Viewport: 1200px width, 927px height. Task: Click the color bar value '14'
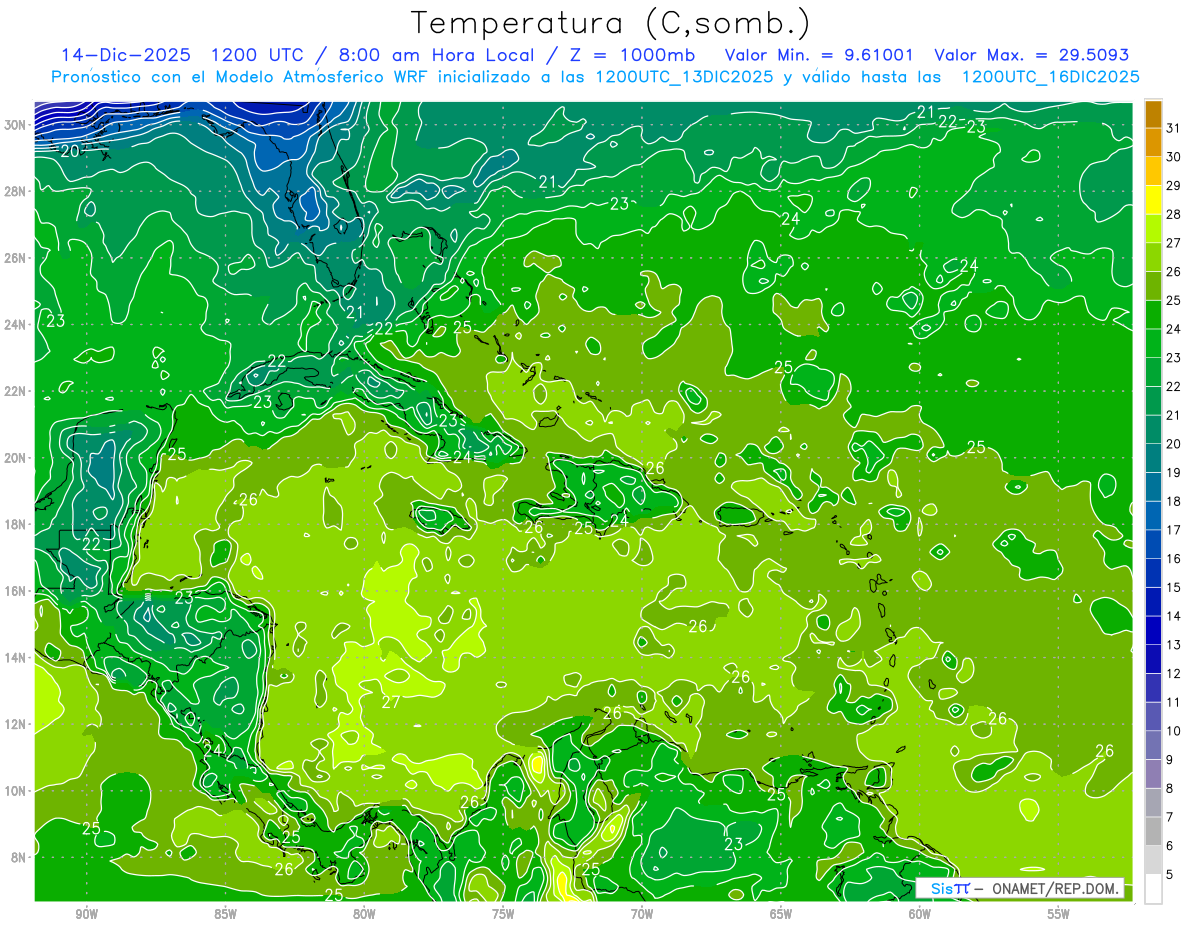[1174, 616]
